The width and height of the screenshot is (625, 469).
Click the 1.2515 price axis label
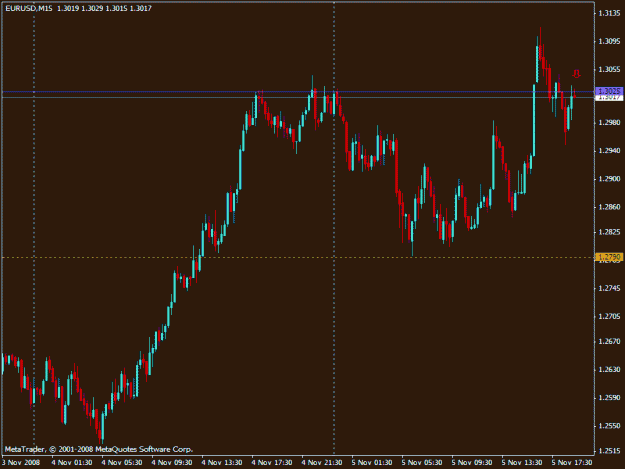tap(609, 451)
